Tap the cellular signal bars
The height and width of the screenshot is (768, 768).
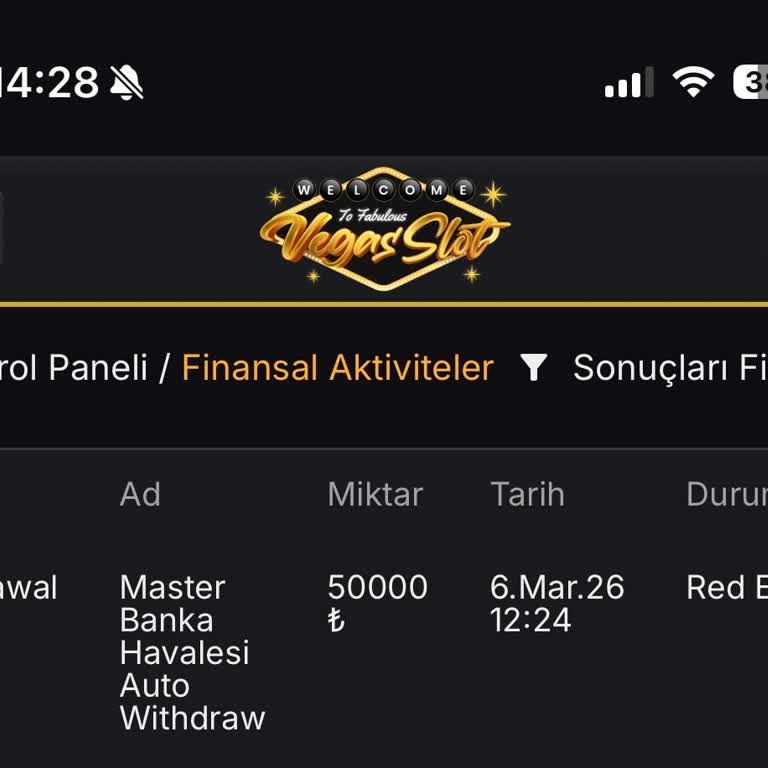coord(628,83)
